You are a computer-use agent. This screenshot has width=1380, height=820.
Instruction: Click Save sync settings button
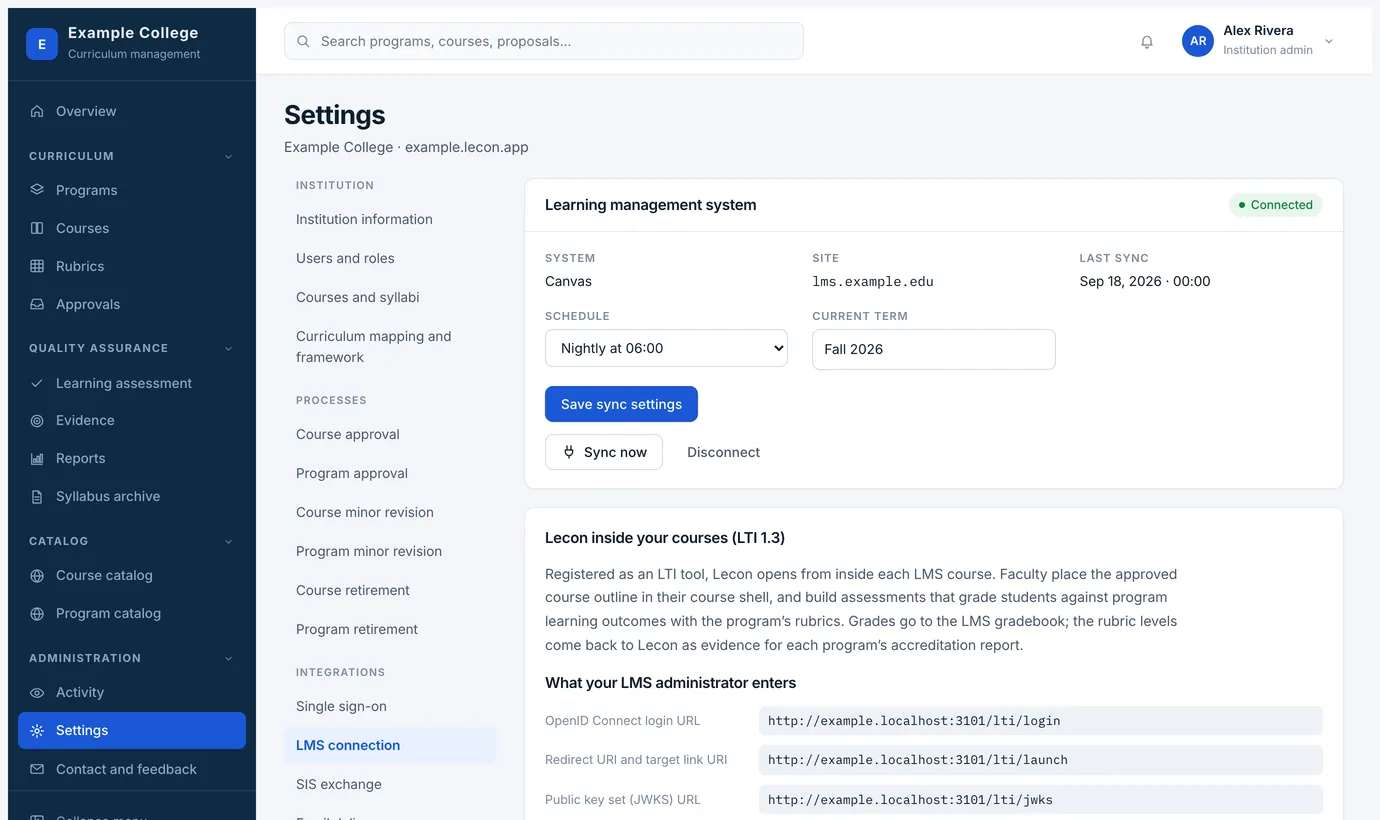click(x=621, y=404)
